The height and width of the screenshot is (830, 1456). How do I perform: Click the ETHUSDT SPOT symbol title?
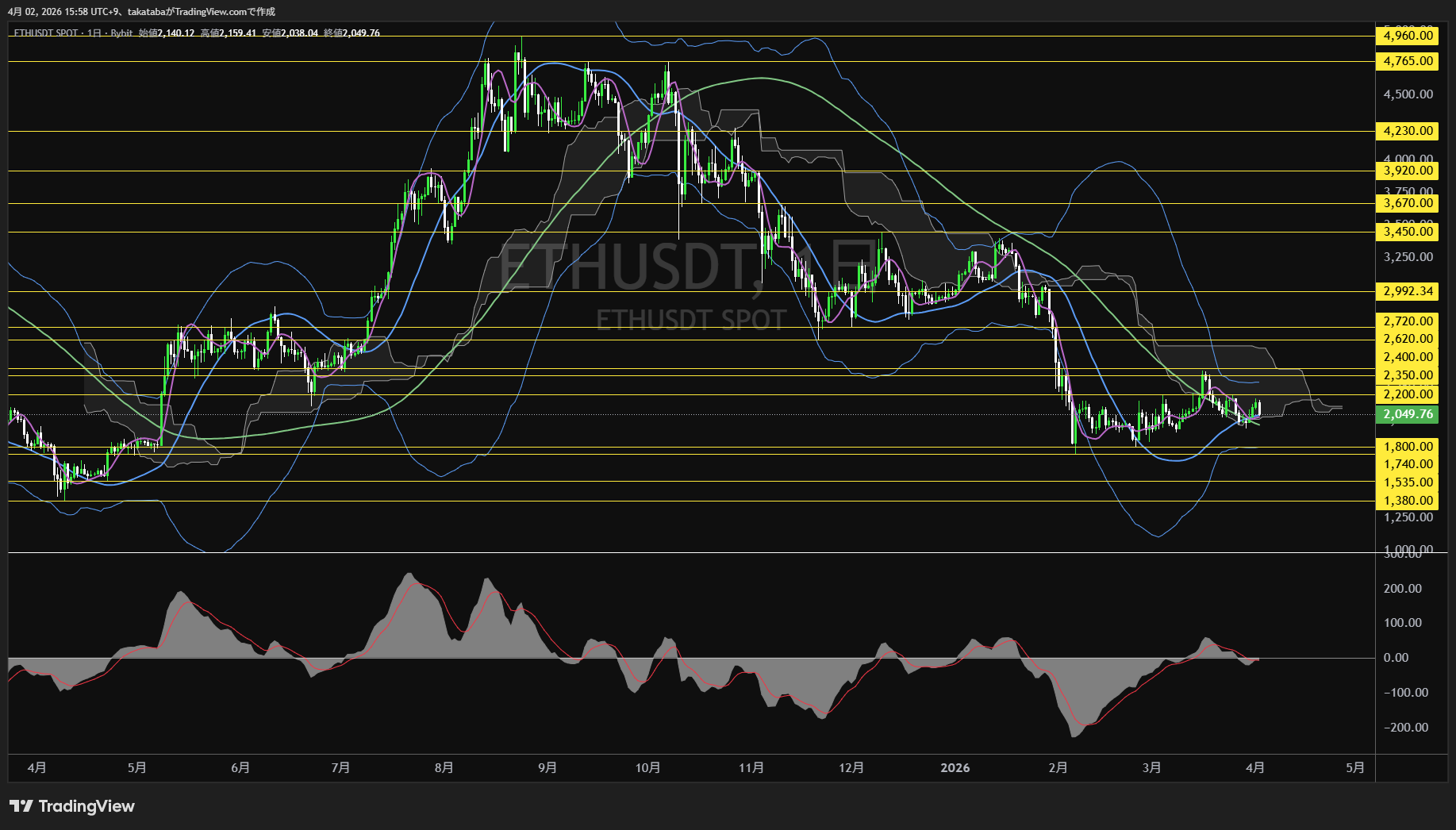coord(46,33)
